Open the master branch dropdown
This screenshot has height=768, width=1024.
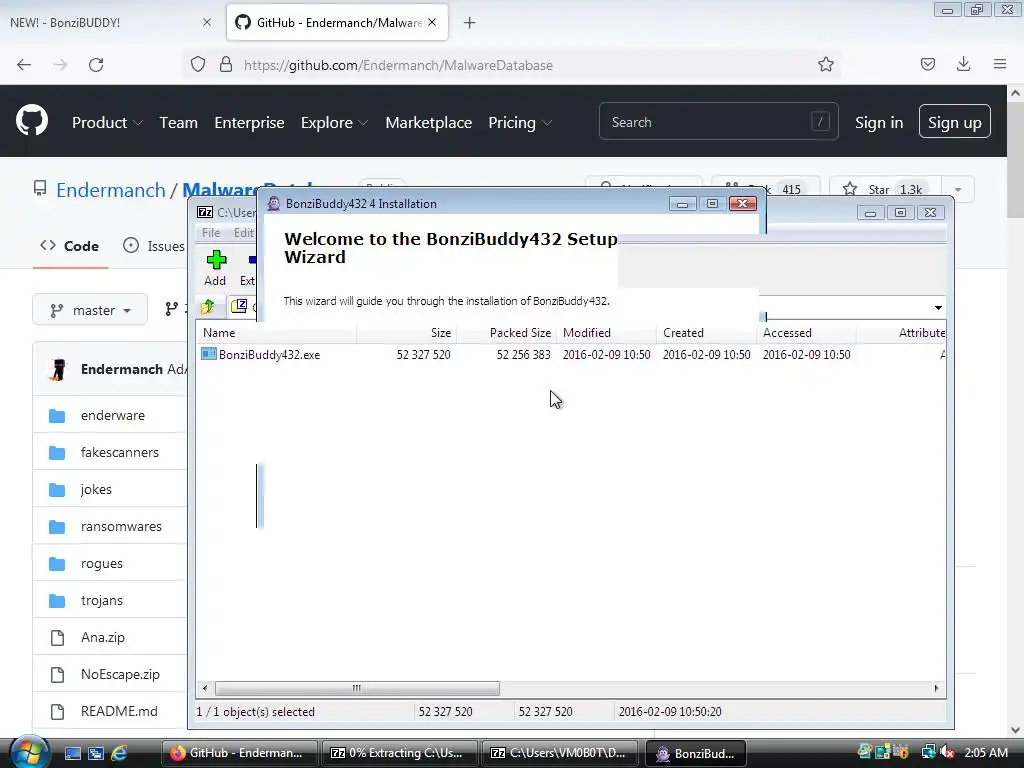tap(90, 310)
